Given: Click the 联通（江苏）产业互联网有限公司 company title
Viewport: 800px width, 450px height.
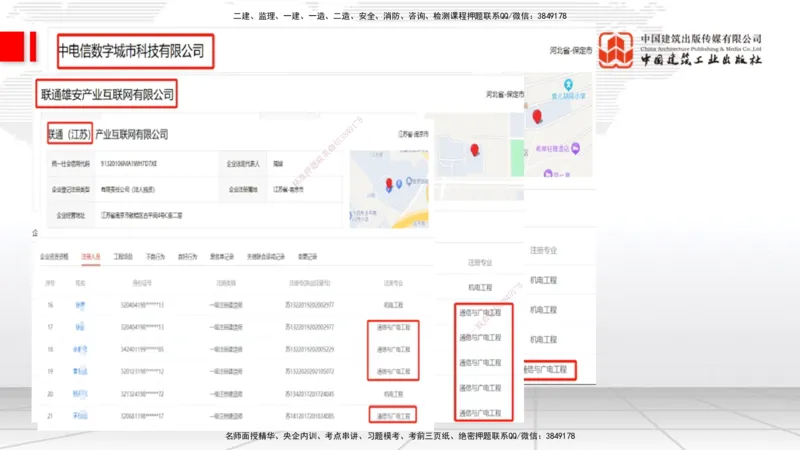Looking at the screenshot, I should pyautogui.click(x=108, y=134).
